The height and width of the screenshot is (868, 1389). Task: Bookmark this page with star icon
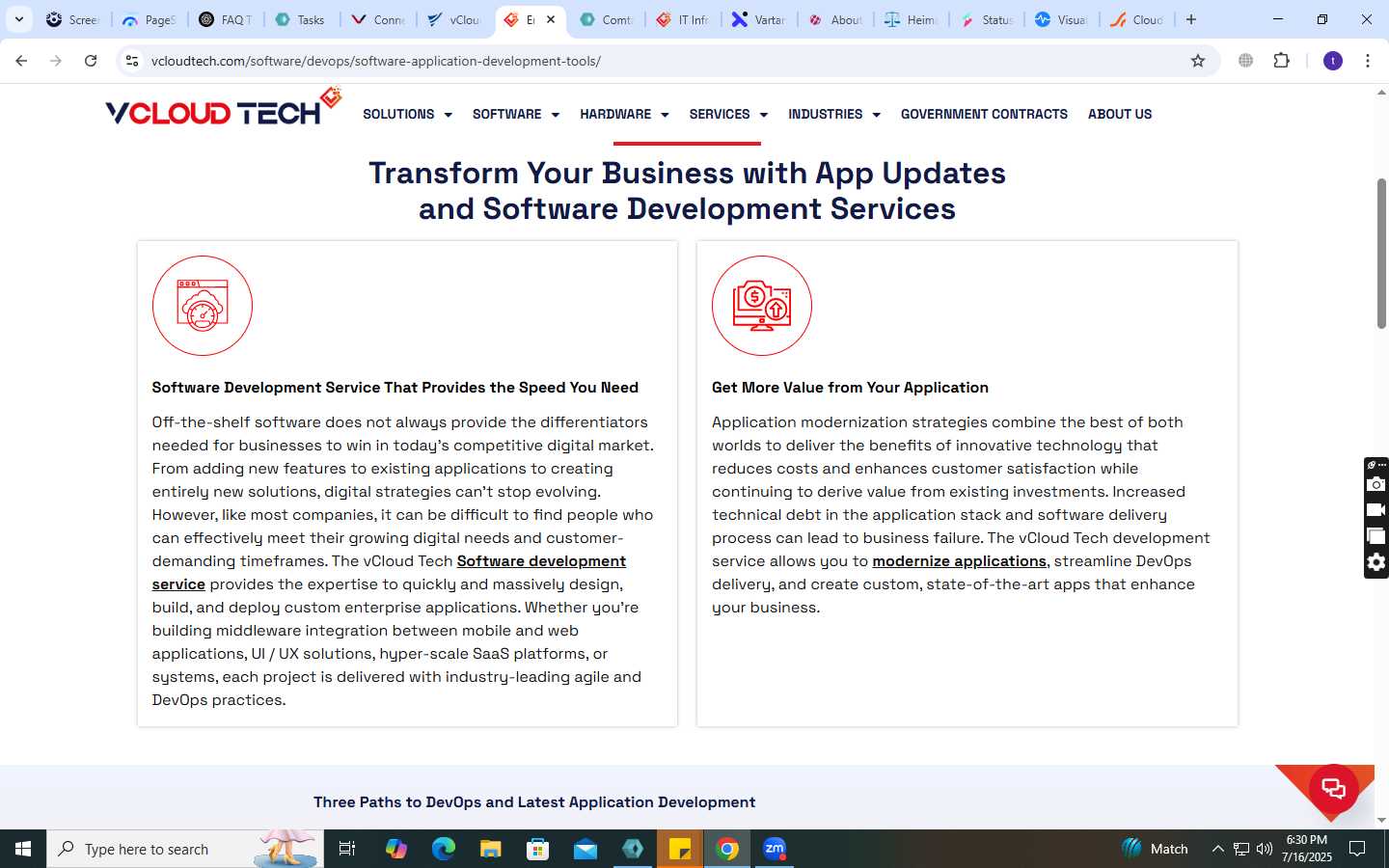[1198, 61]
